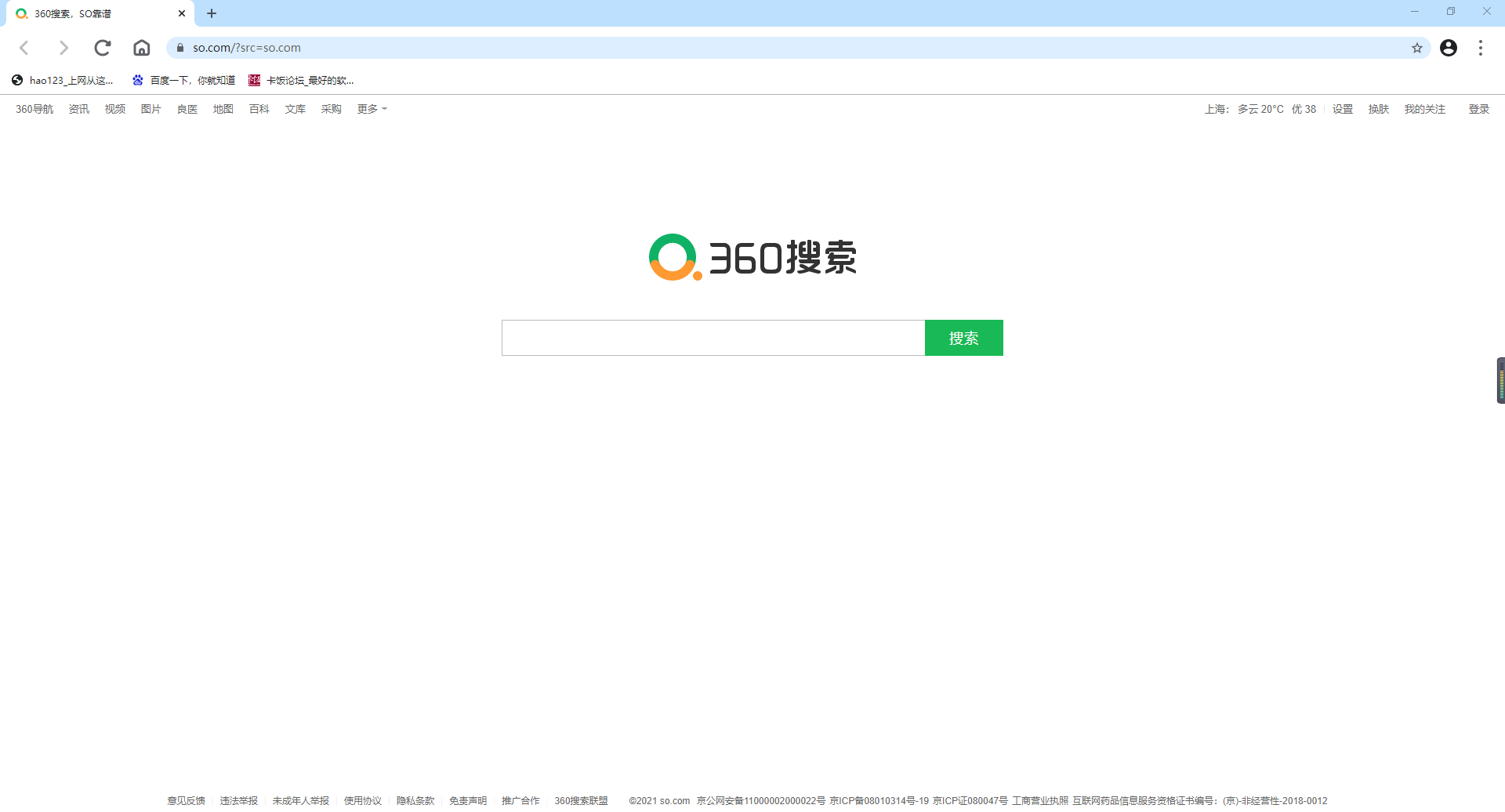Open a new tab with plus icon

click(212, 13)
